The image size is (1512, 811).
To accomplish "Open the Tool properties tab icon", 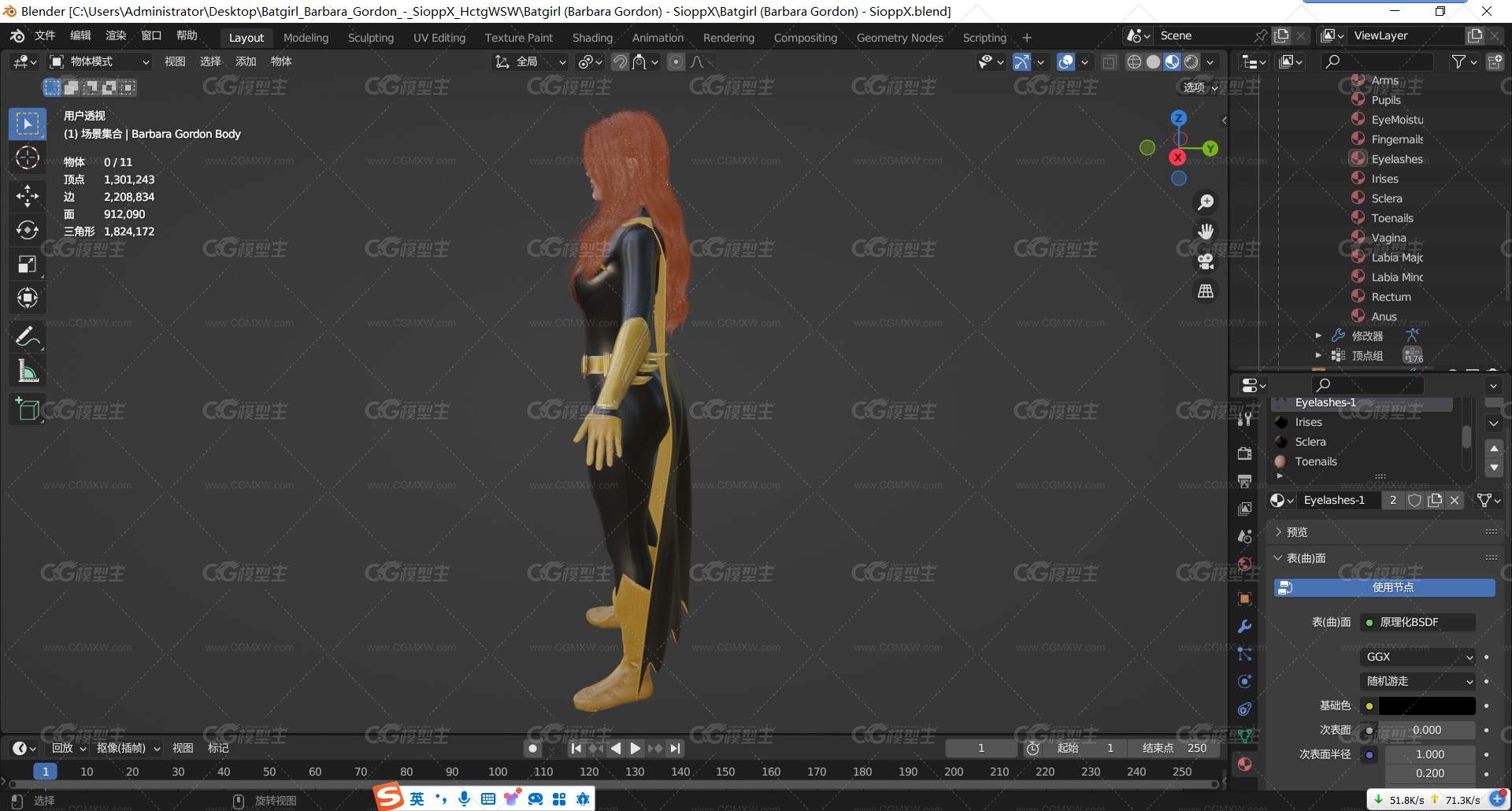I will [1245, 419].
